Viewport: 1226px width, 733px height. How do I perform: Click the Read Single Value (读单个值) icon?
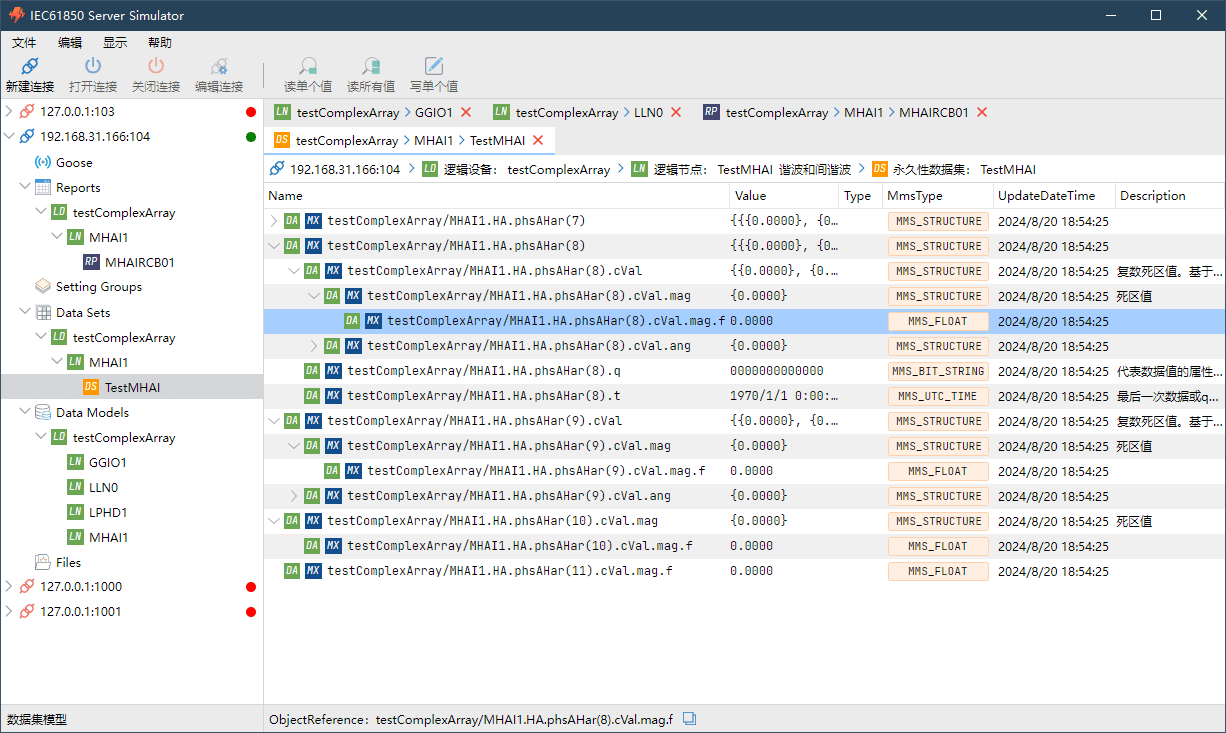(308, 67)
